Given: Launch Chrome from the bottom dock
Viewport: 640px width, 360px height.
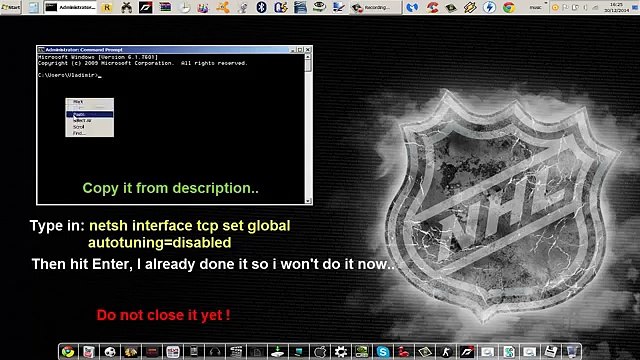Looking at the screenshot, I should point(68,351).
